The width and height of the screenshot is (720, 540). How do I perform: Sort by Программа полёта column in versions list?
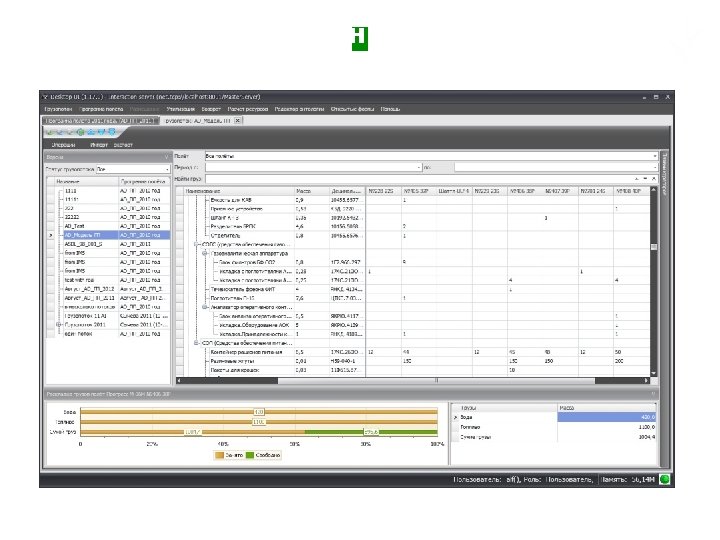pos(144,181)
